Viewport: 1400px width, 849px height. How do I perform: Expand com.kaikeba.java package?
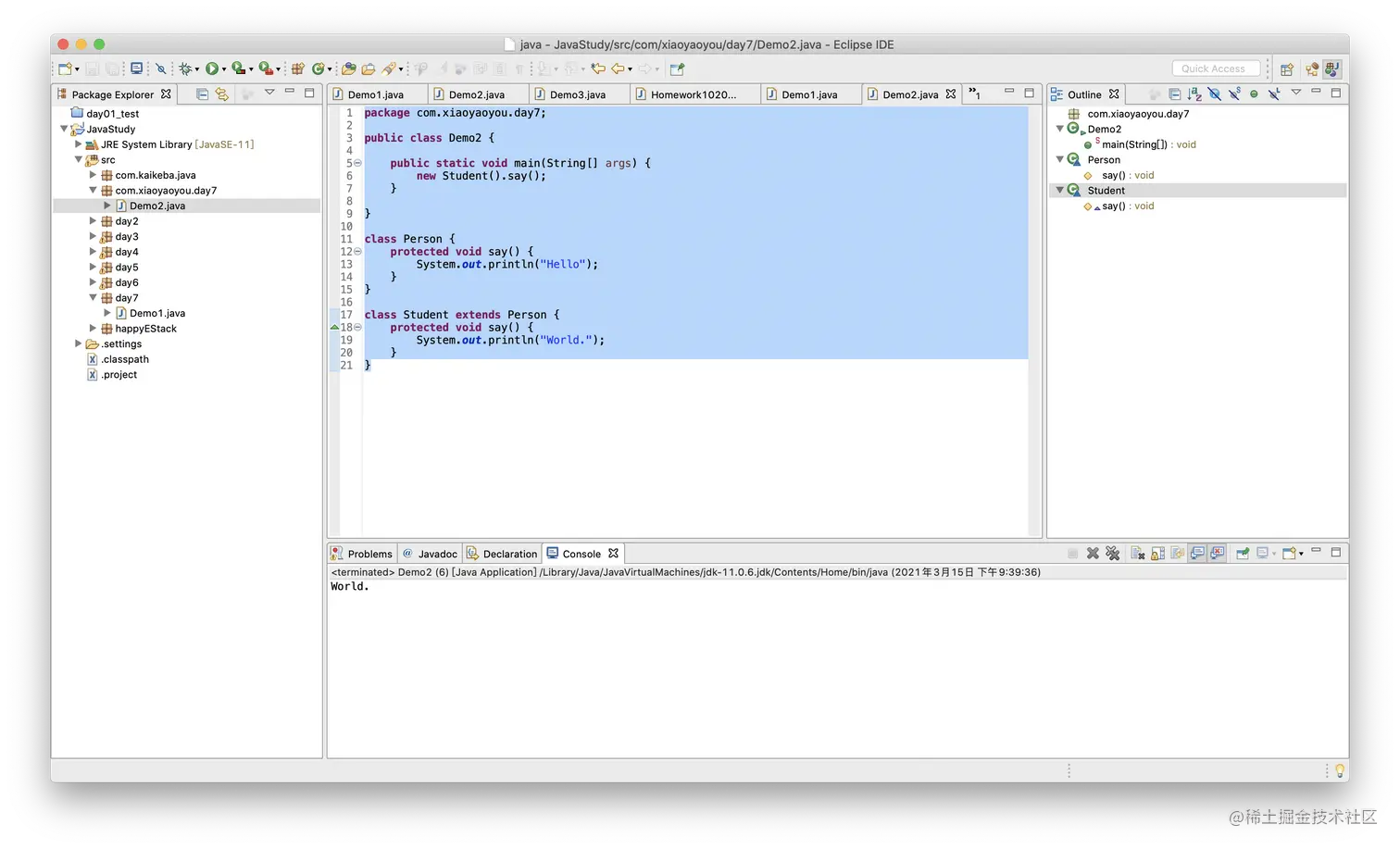(x=93, y=175)
